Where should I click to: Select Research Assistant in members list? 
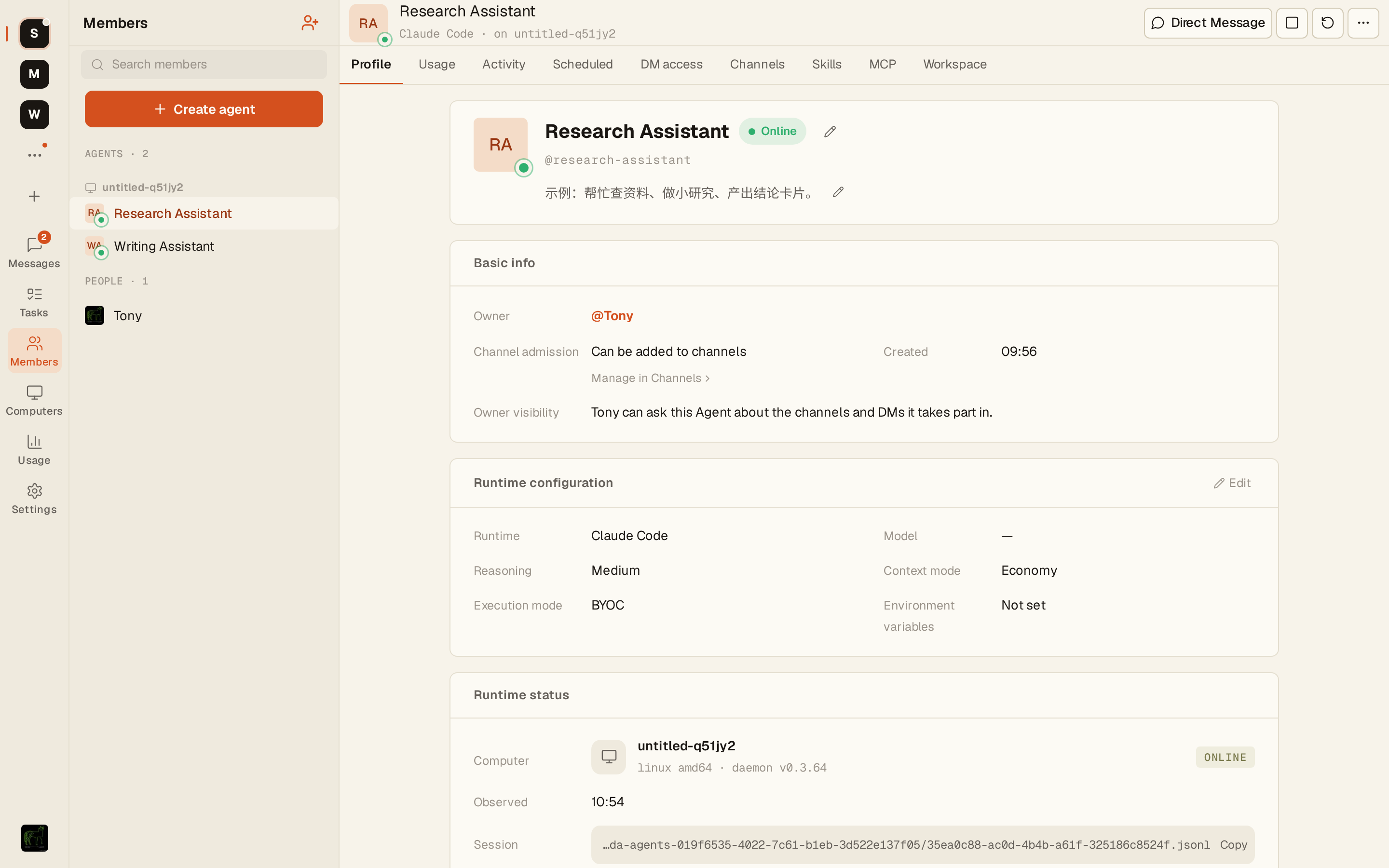204,214
